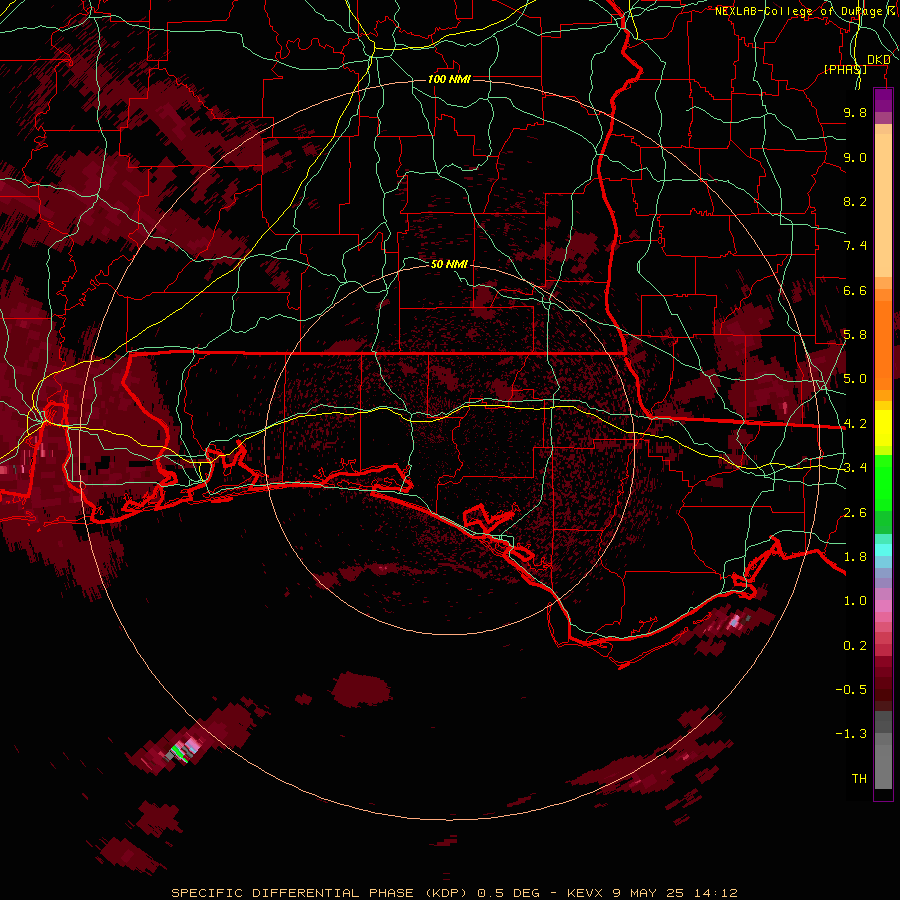Click the "5.8" value on color scale
This screenshot has height=900, width=900.
click(x=855, y=335)
